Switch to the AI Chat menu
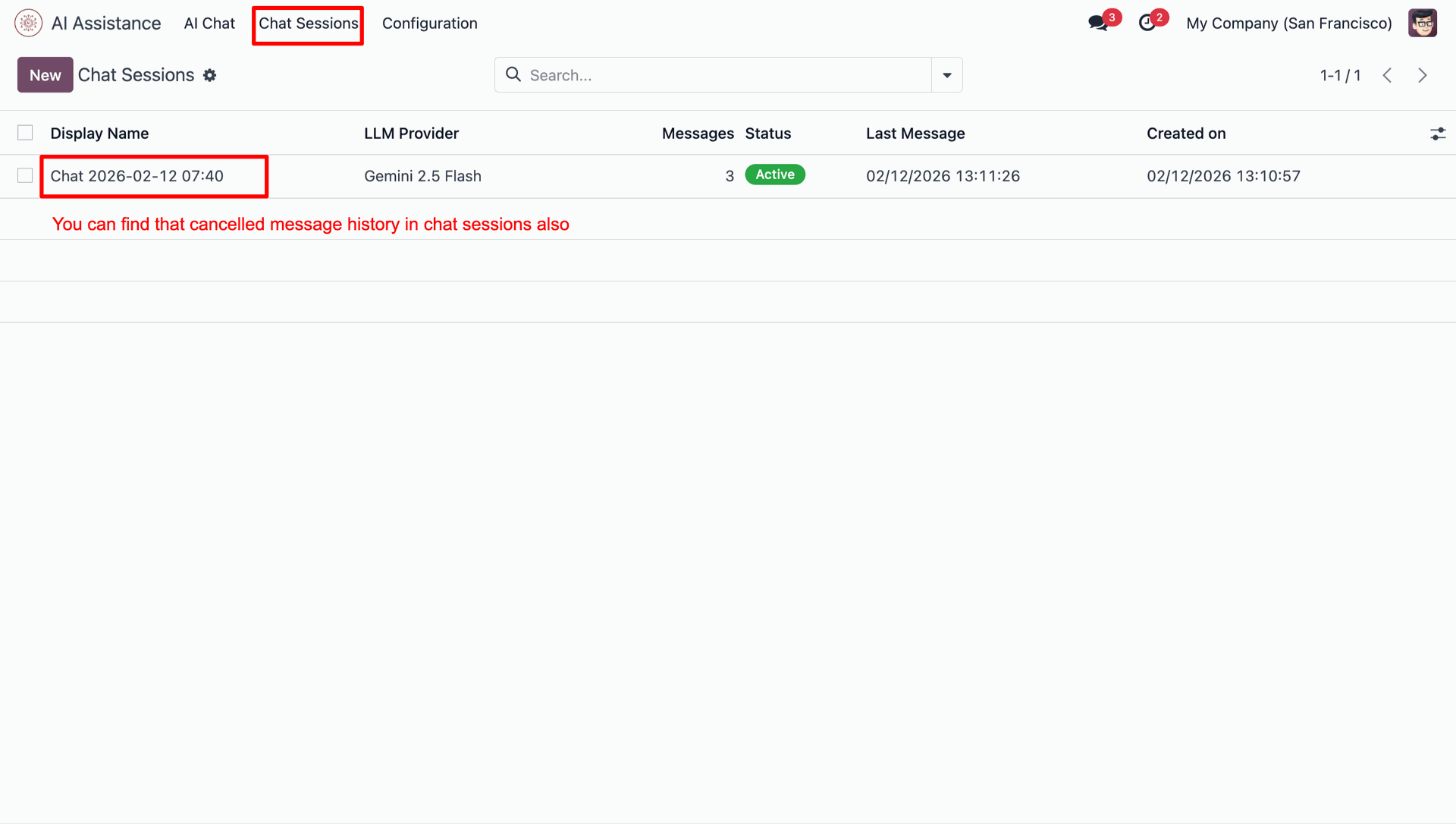1456x824 pixels. (209, 24)
